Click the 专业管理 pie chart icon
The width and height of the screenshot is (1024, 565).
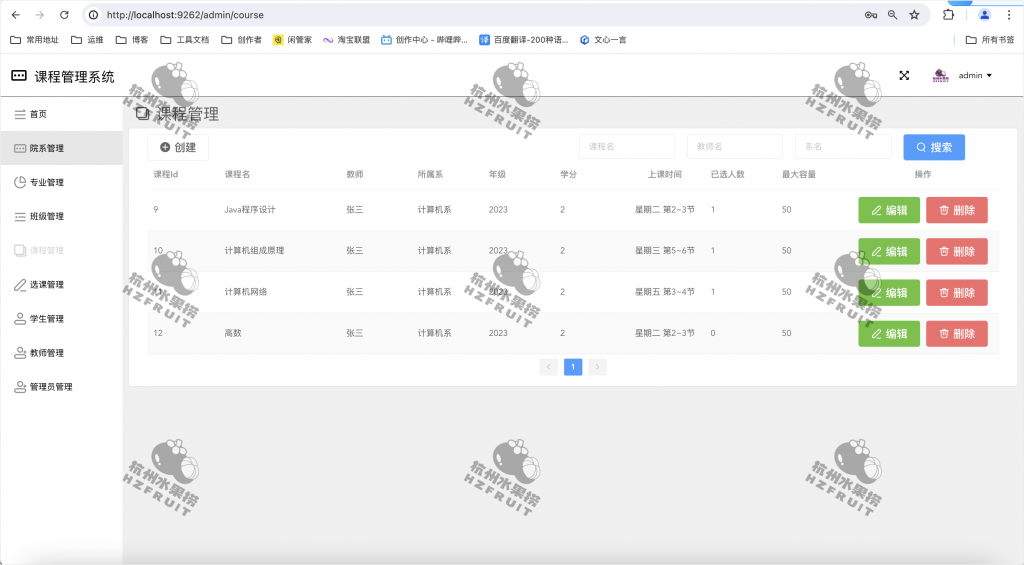20,182
